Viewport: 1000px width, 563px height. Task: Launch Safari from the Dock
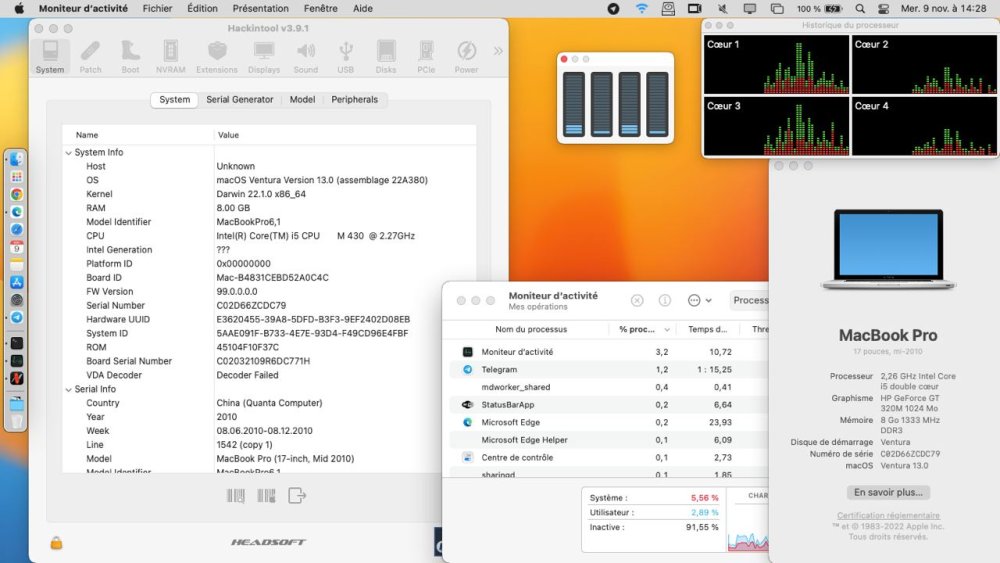click(x=17, y=230)
